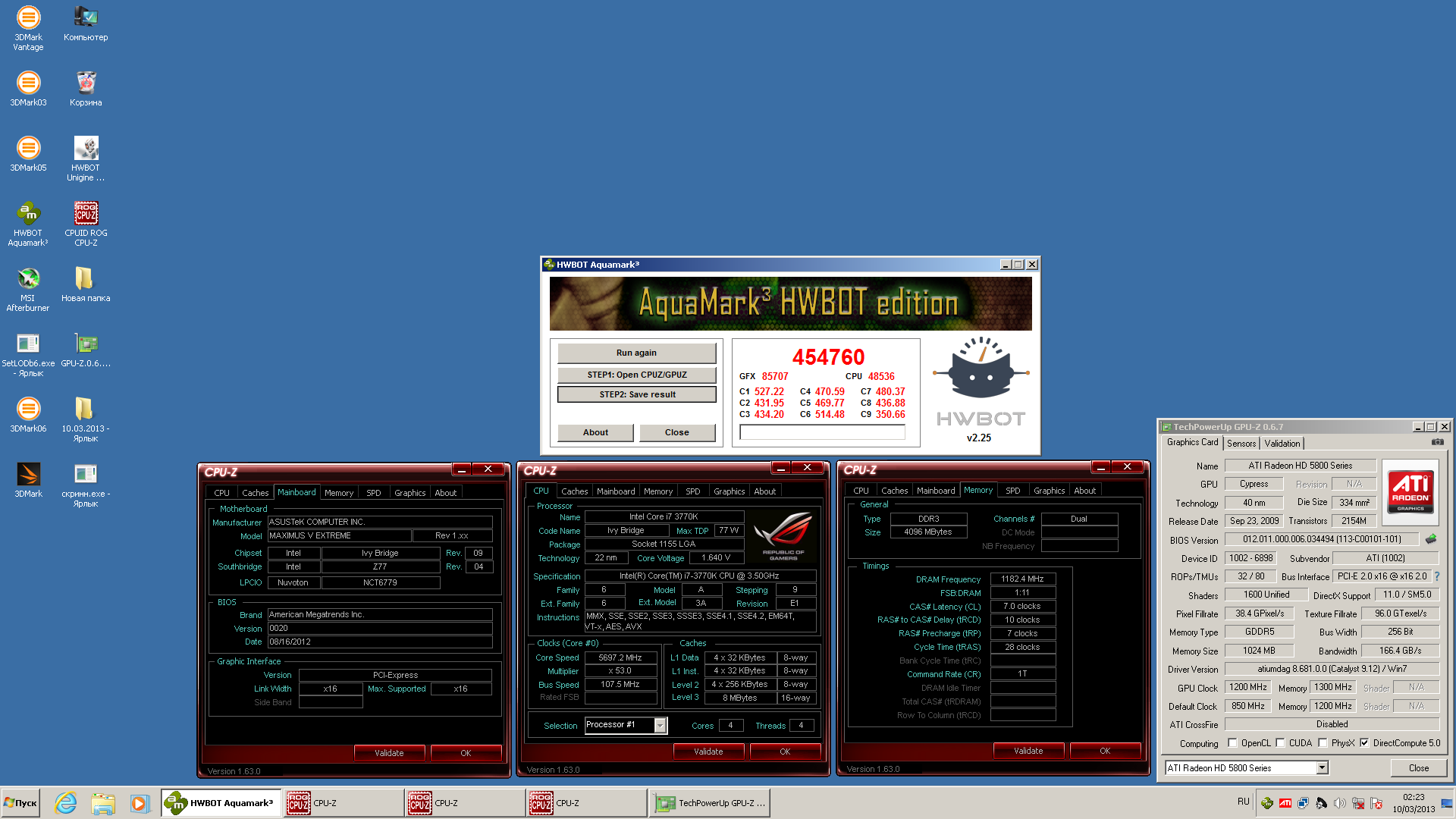Open the Корзина recycle bin icon
This screenshot has width=1456, height=819.
point(86,89)
